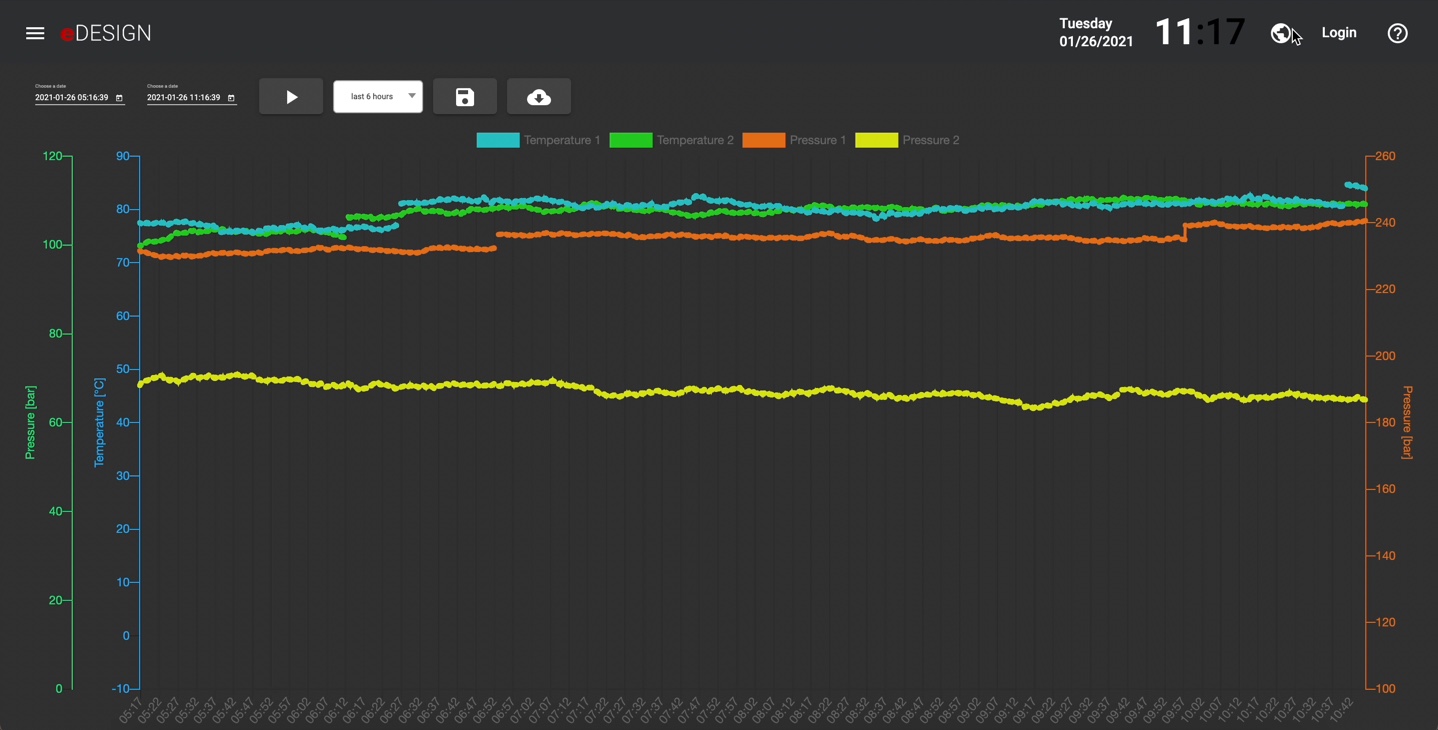Click the eDESIGN logo

(x=106, y=33)
